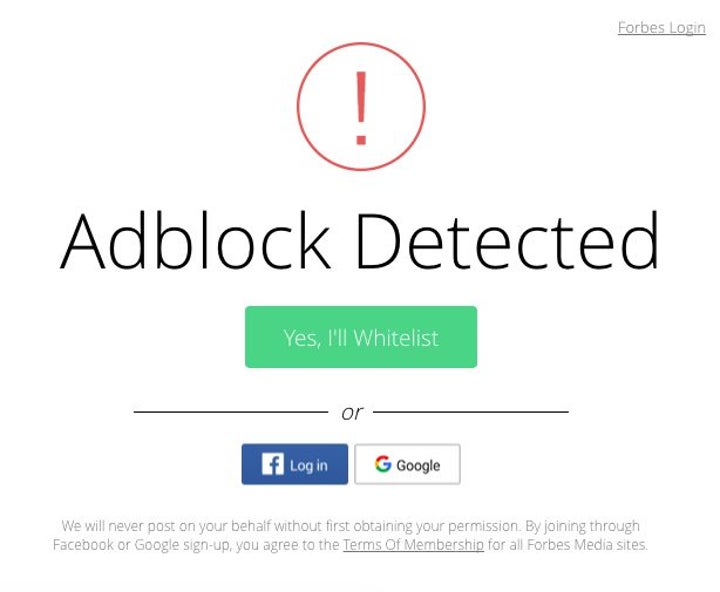Click the 'Google' label on sign-in button
This screenshot has width=720, height=592.
[x=418, y=465]
